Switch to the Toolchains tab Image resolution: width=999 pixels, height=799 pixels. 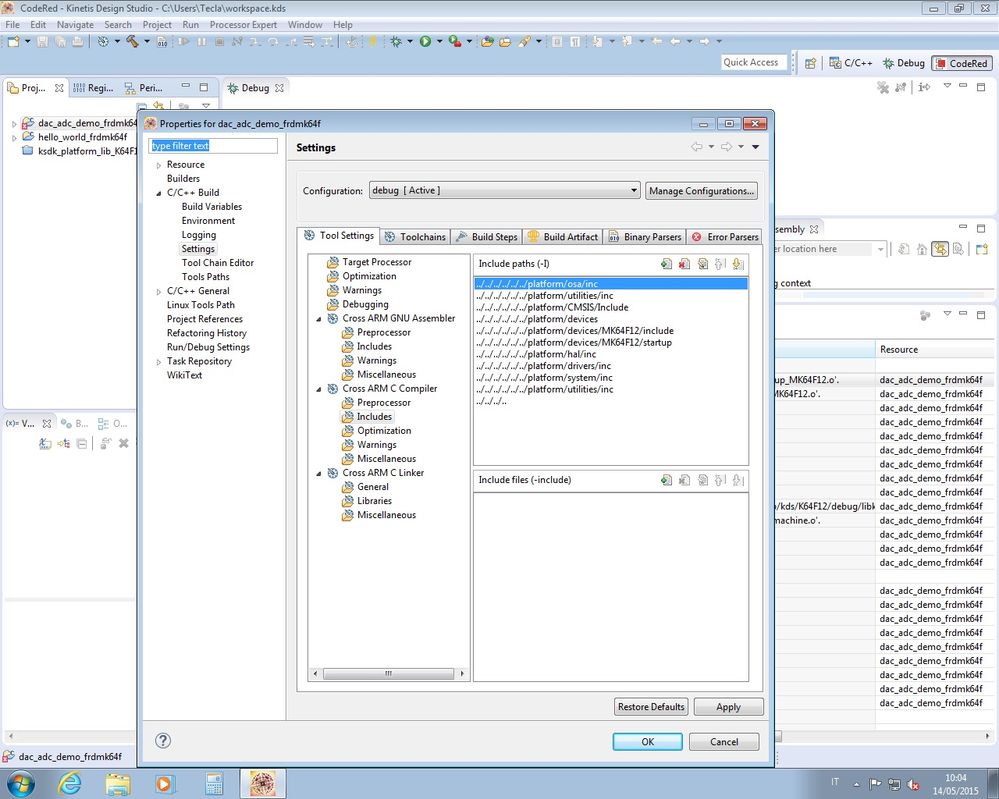coord(415,236)
